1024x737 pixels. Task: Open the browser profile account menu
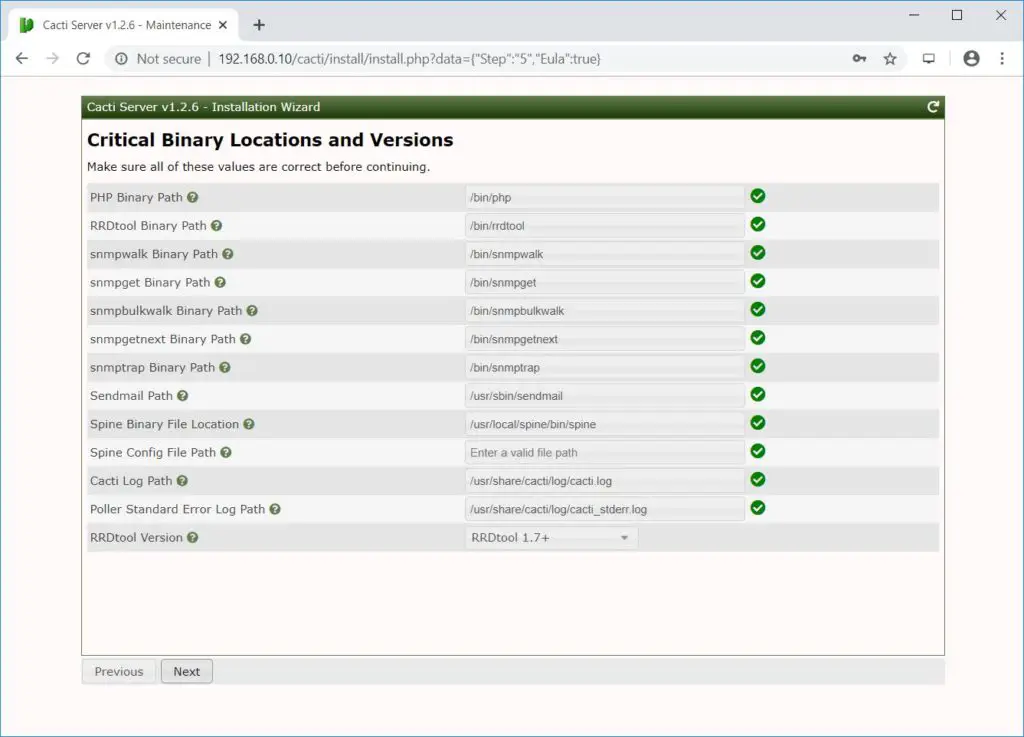pyautogui.click(x=971, y=59)
